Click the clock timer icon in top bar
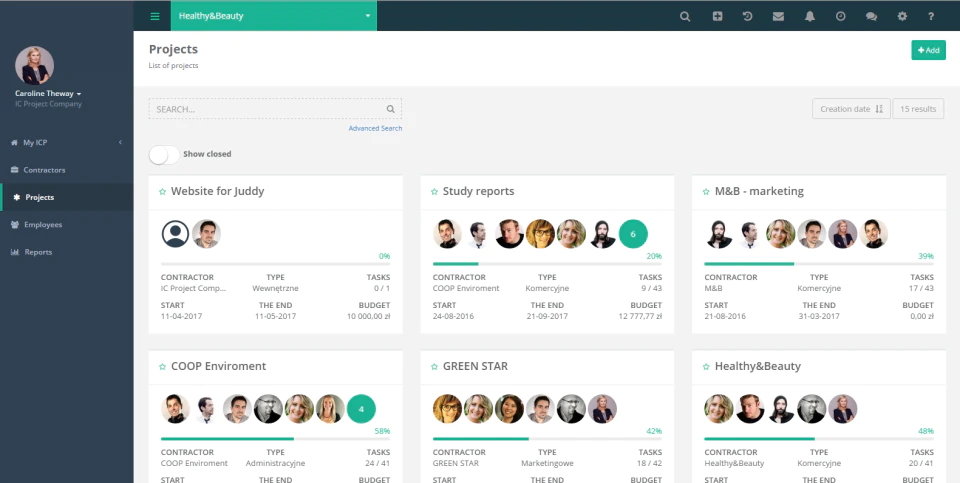 (841, 17)
